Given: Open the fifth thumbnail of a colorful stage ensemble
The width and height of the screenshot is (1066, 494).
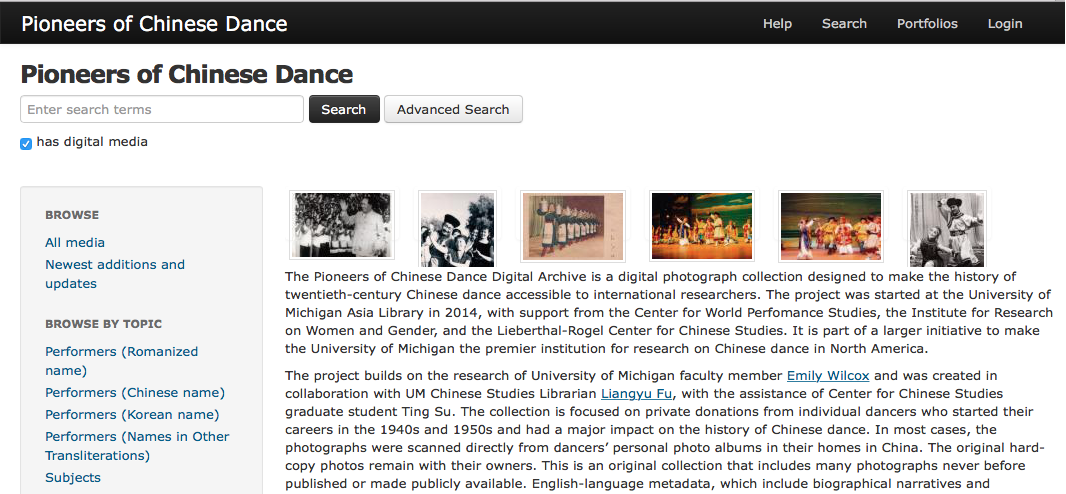Looking at the screenshot, I should tap(831, 226).
